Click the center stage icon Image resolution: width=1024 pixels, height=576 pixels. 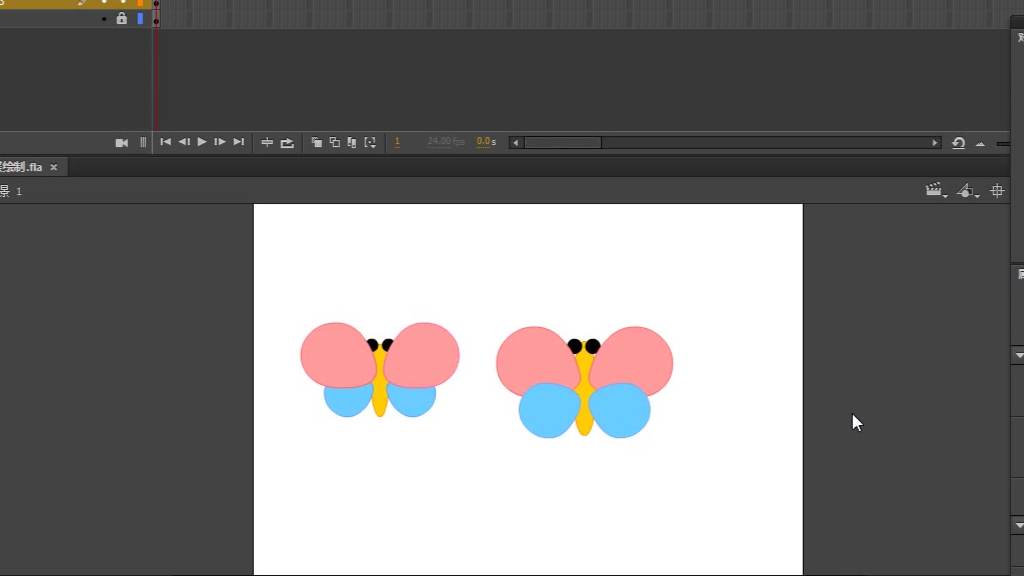click(997, 190)
